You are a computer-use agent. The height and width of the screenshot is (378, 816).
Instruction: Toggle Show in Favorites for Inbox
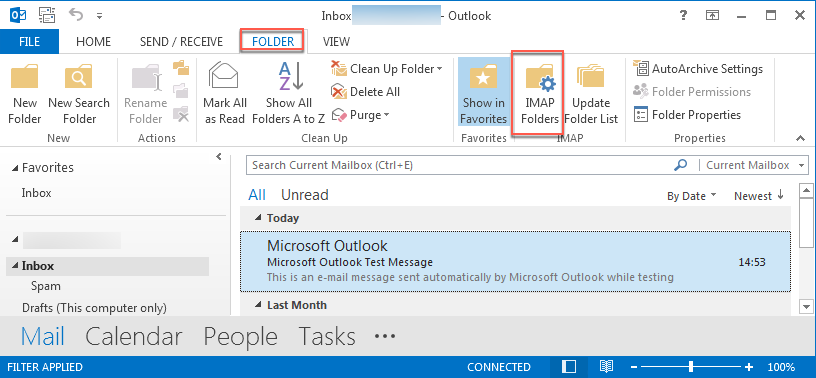(x=483, y=94)
